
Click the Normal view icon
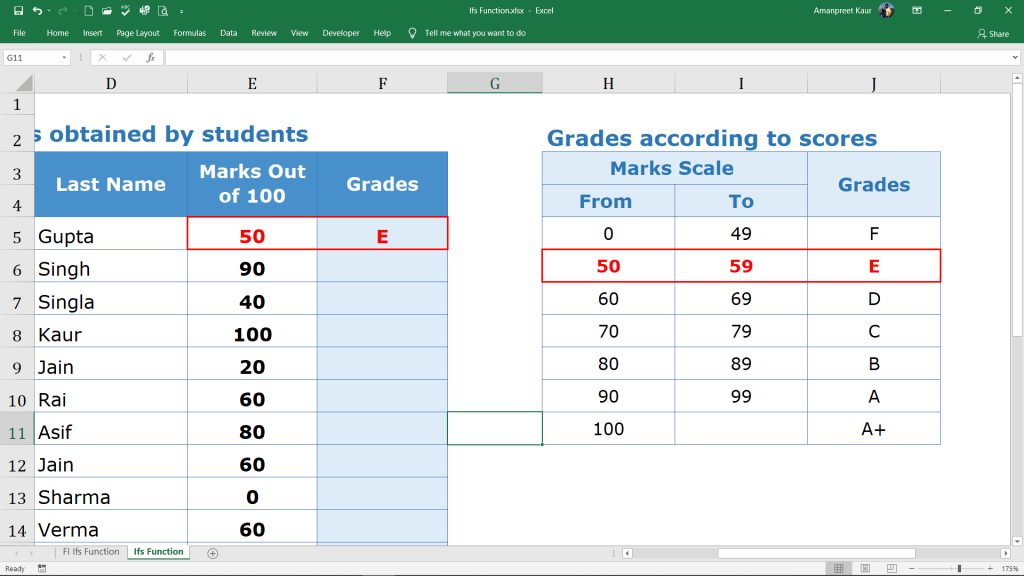click(839, 568)
